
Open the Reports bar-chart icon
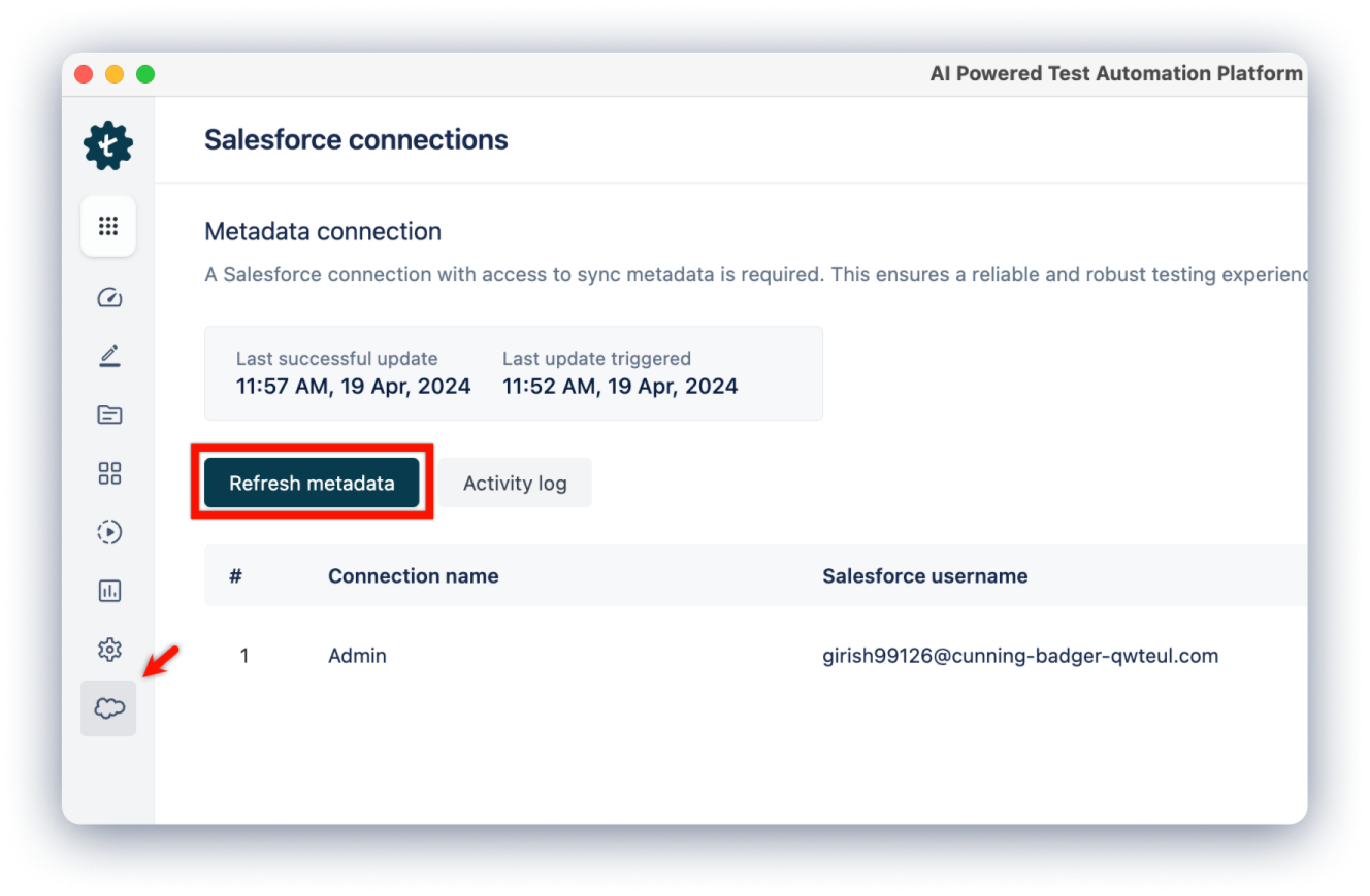pyautogui.click(x=109, y=591)
